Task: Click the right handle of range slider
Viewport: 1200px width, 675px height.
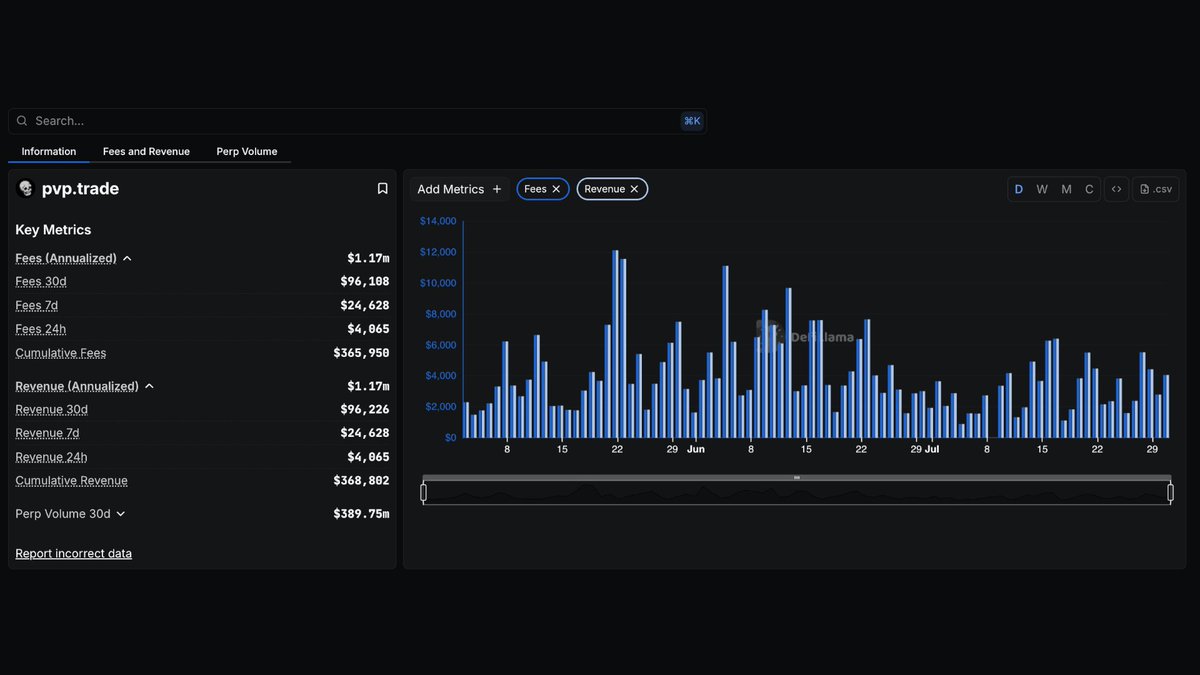Action: (1170, 492)
